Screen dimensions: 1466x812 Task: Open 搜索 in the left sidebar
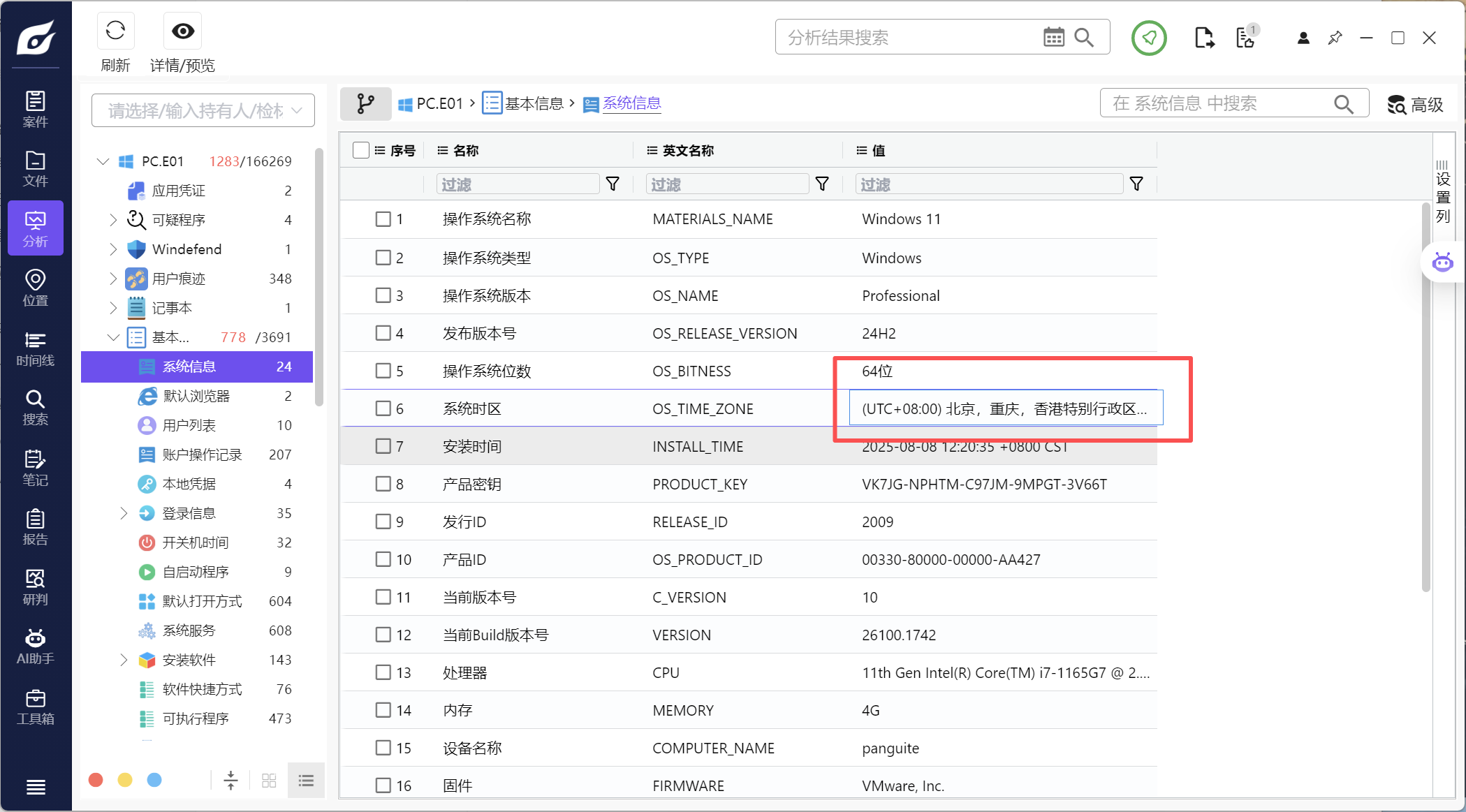point(36,407)
